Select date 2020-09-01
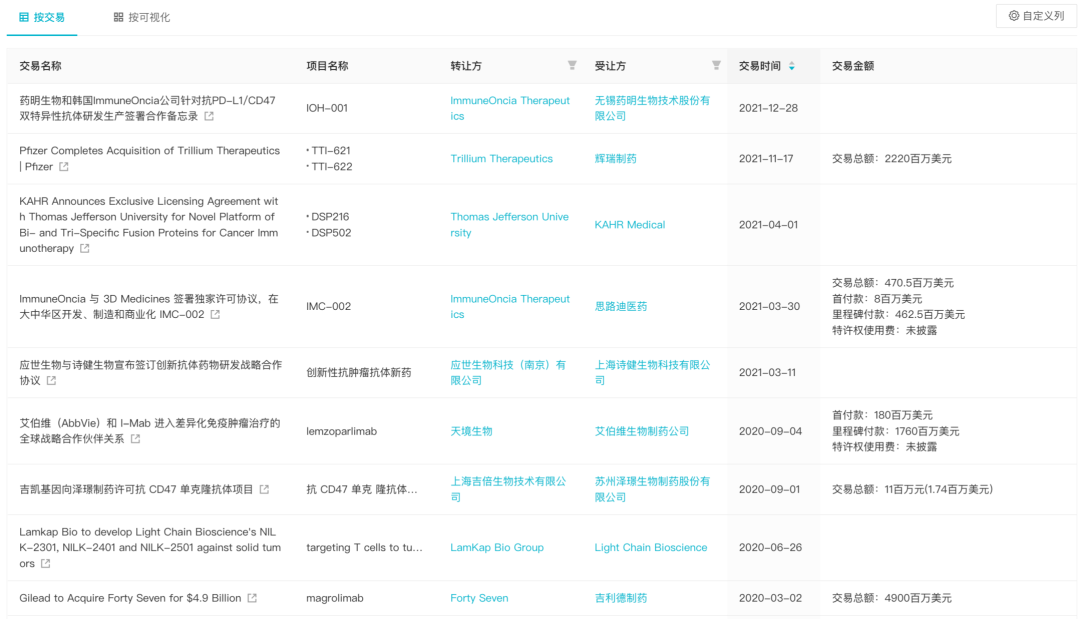 coord(769,489)
